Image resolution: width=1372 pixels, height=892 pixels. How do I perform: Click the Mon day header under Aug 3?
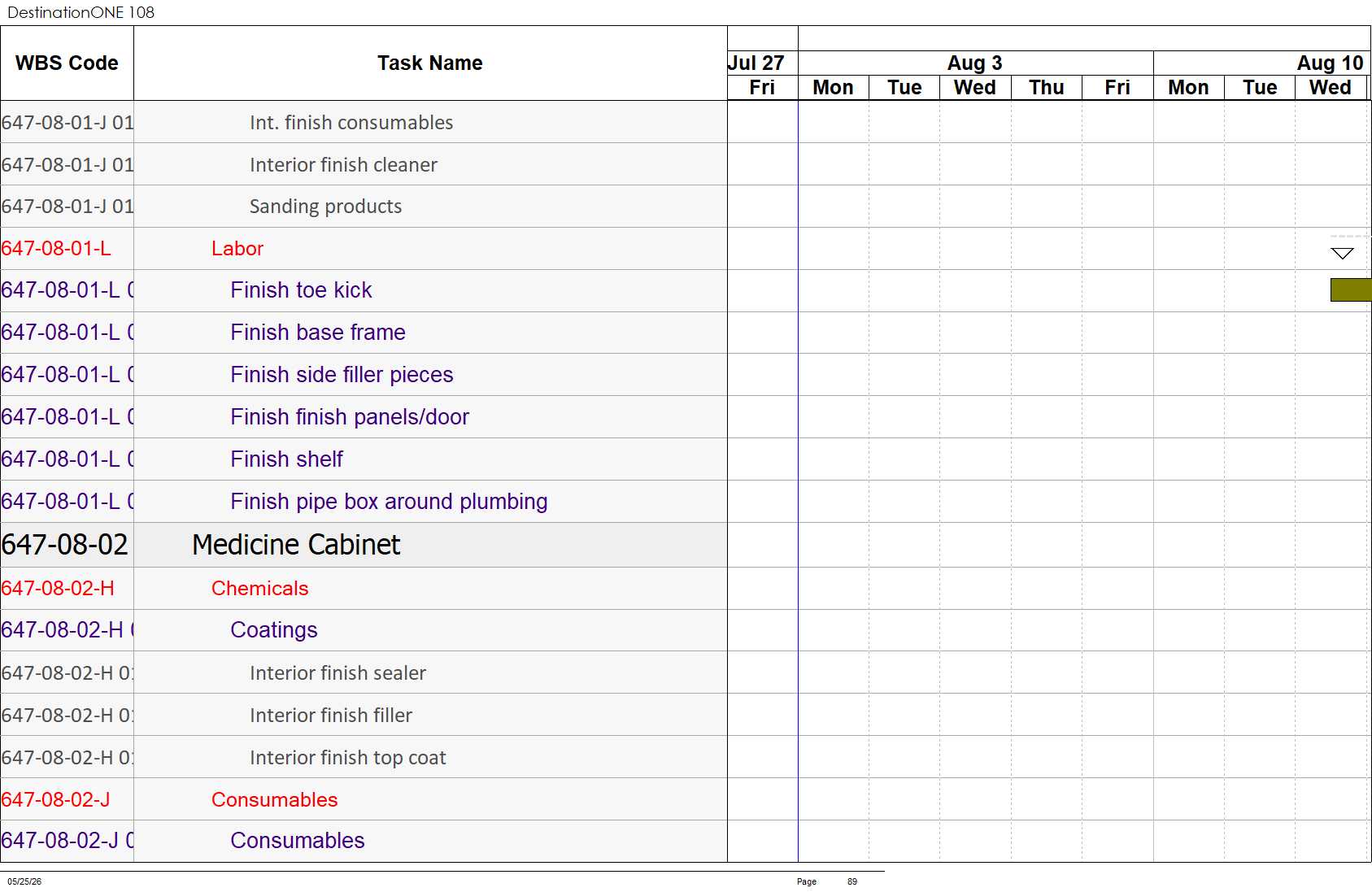point(833,87)
